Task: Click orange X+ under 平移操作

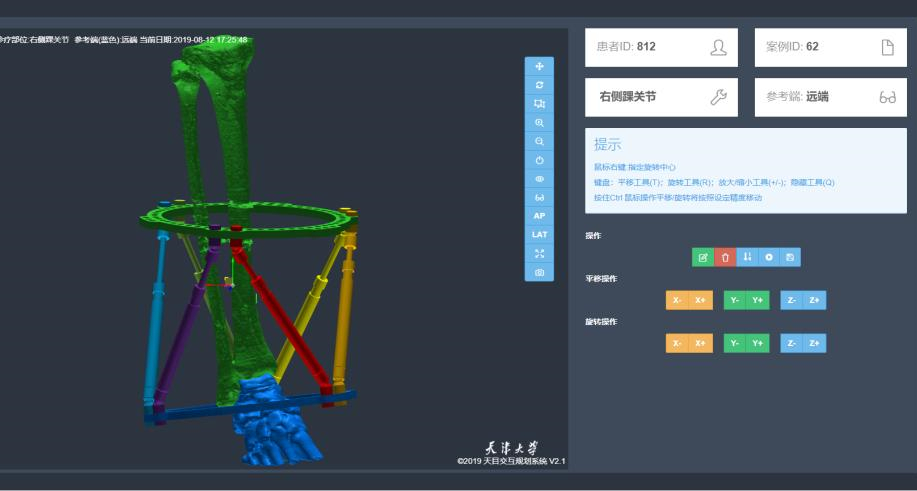Action: pyautogui.click(x=700, y=300)
